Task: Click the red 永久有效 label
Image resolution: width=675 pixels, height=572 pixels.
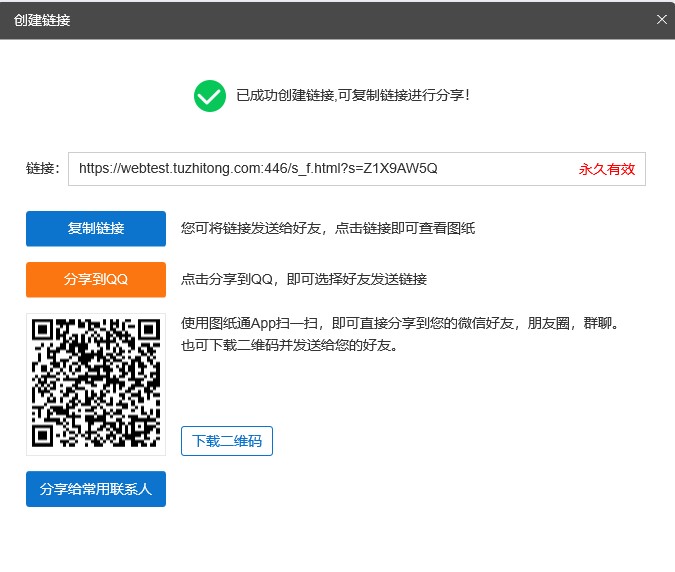Action: 607,169
